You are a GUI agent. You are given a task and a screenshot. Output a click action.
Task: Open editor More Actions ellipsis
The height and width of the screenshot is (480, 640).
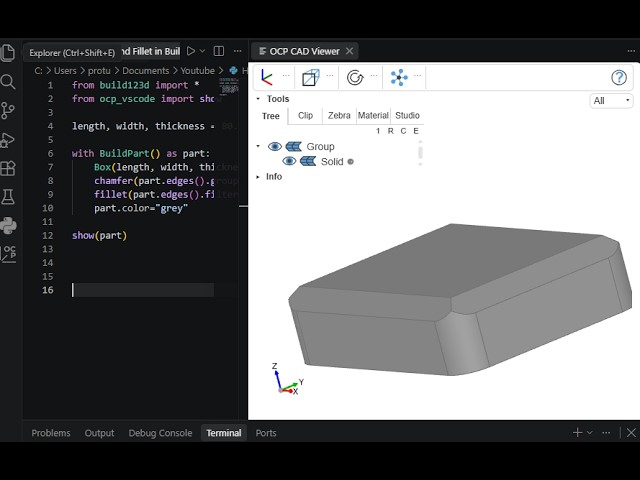238,51
